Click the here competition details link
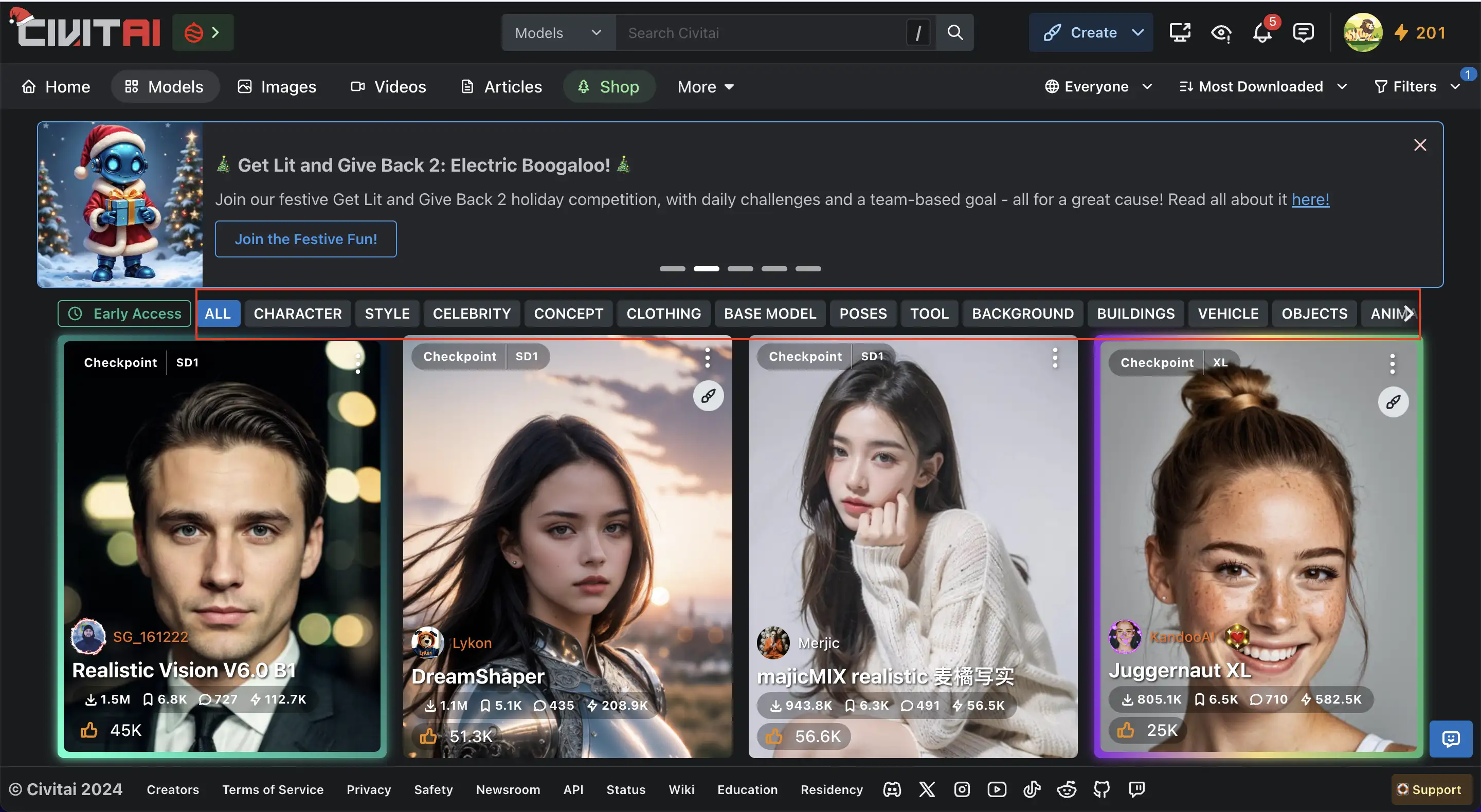1481x812 pixels. (x=1310, y=198)
